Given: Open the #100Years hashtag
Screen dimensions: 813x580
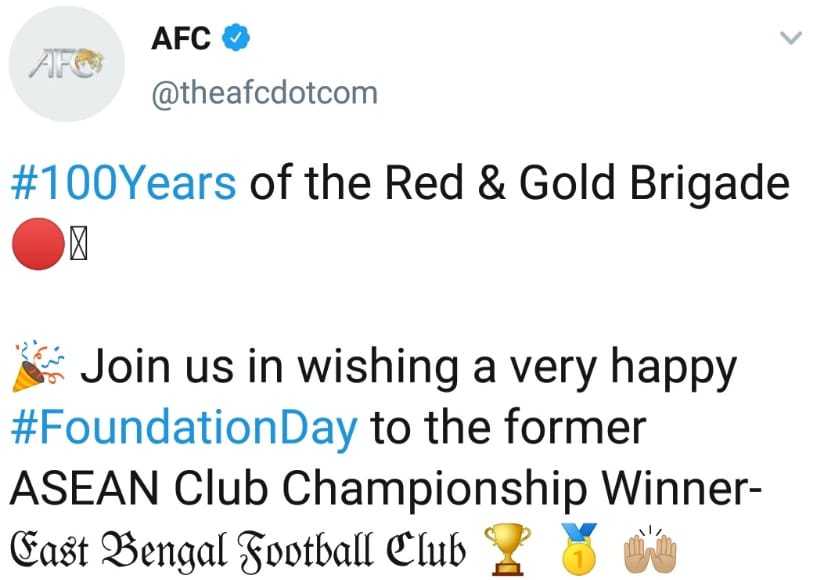Looking at the screenshot, I should [x=123, y=182].
